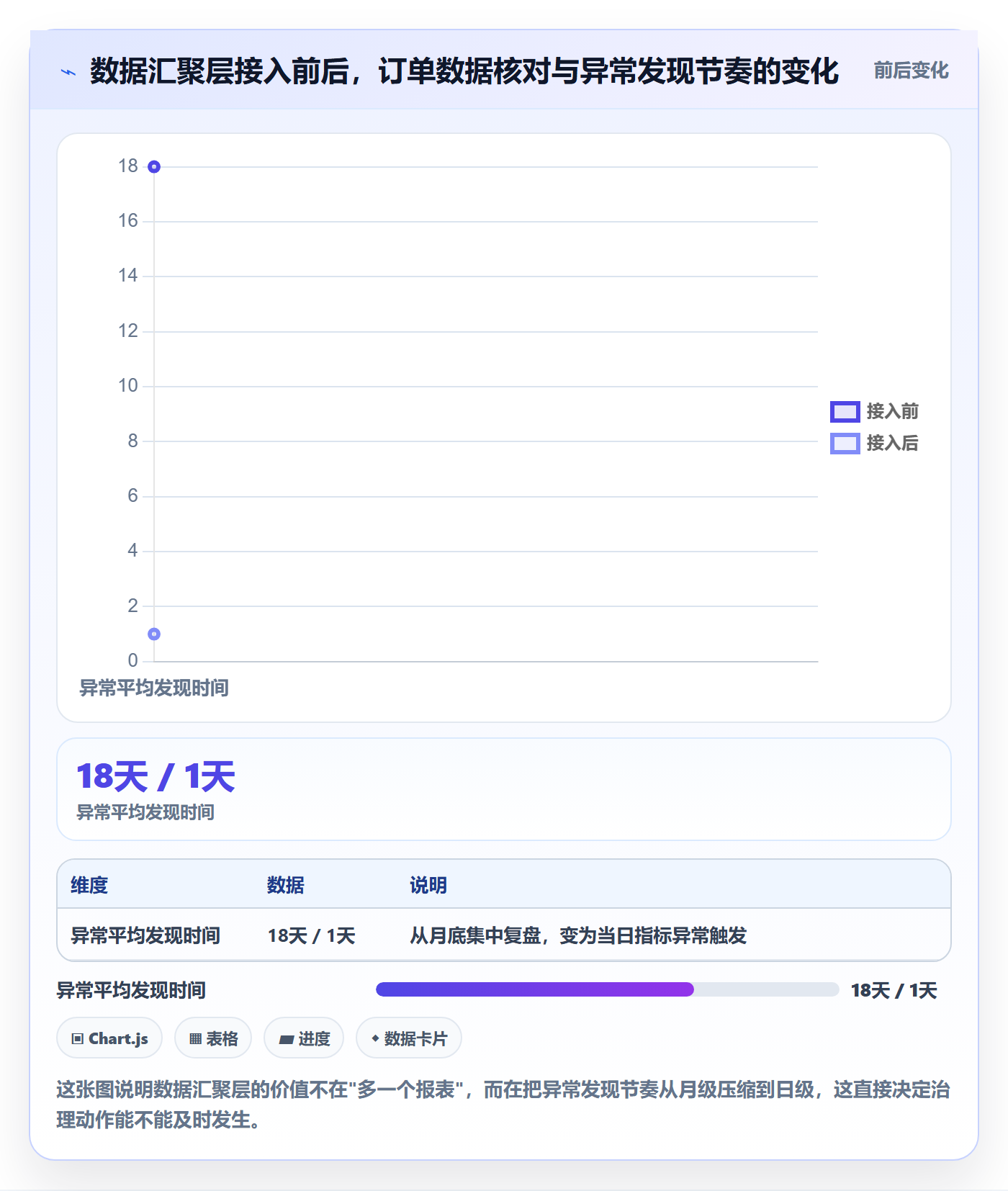The height and width of the screenshot is (1191, 1008).
Task: Click the 维度 column header
Action: click(89, 885)
